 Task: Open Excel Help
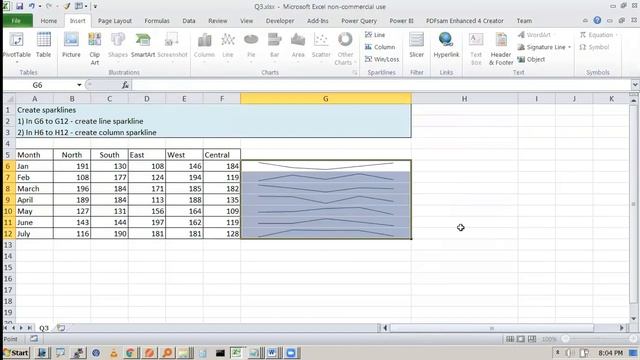(597, 20)
